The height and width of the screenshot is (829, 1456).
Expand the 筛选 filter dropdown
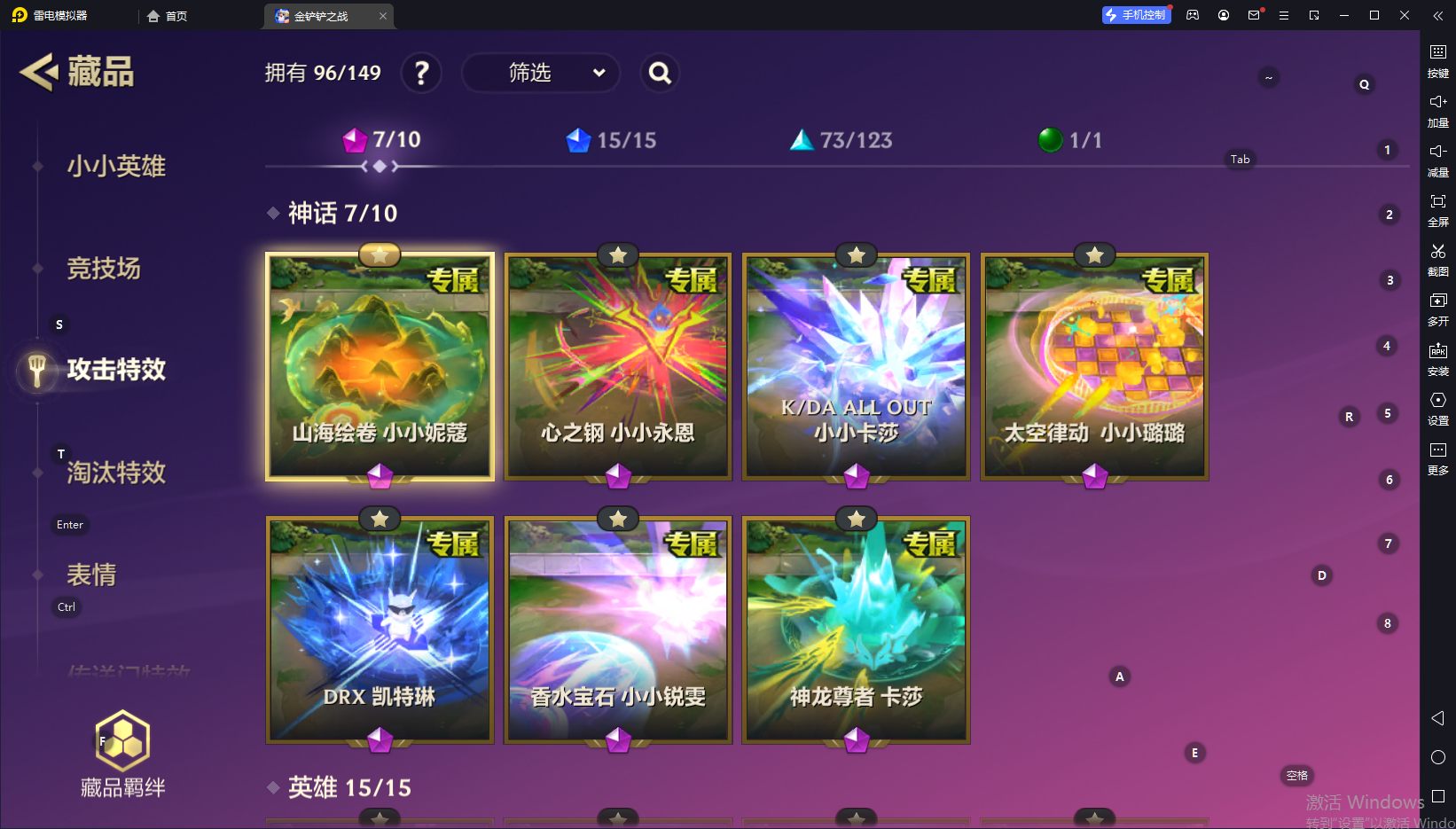pos(540,73)
